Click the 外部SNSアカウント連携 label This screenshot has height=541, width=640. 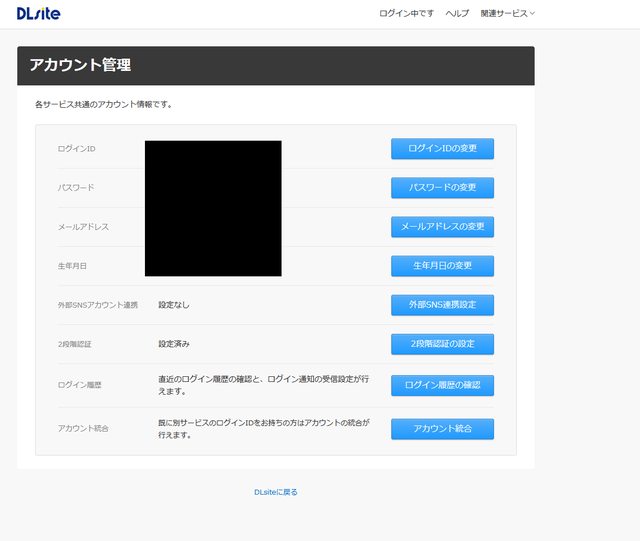(x=98, y=305)
